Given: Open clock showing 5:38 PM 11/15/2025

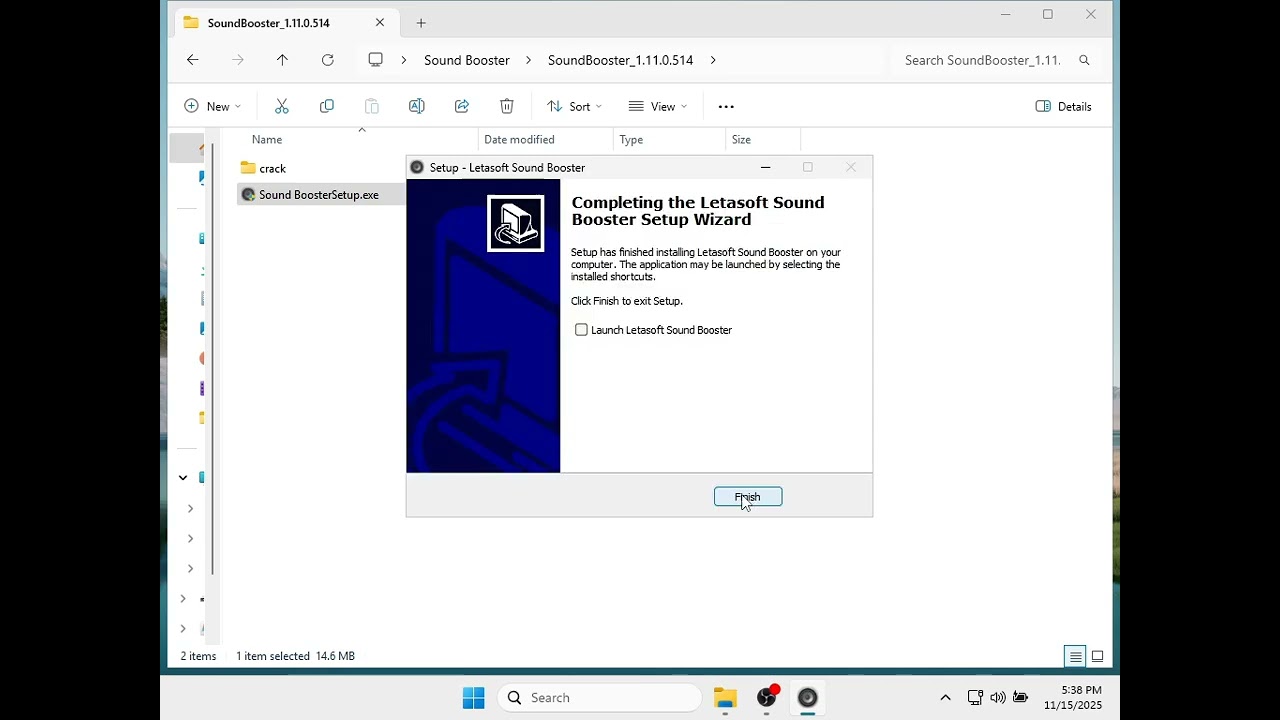Looking at the screenshot, I should coord(1073,698).
